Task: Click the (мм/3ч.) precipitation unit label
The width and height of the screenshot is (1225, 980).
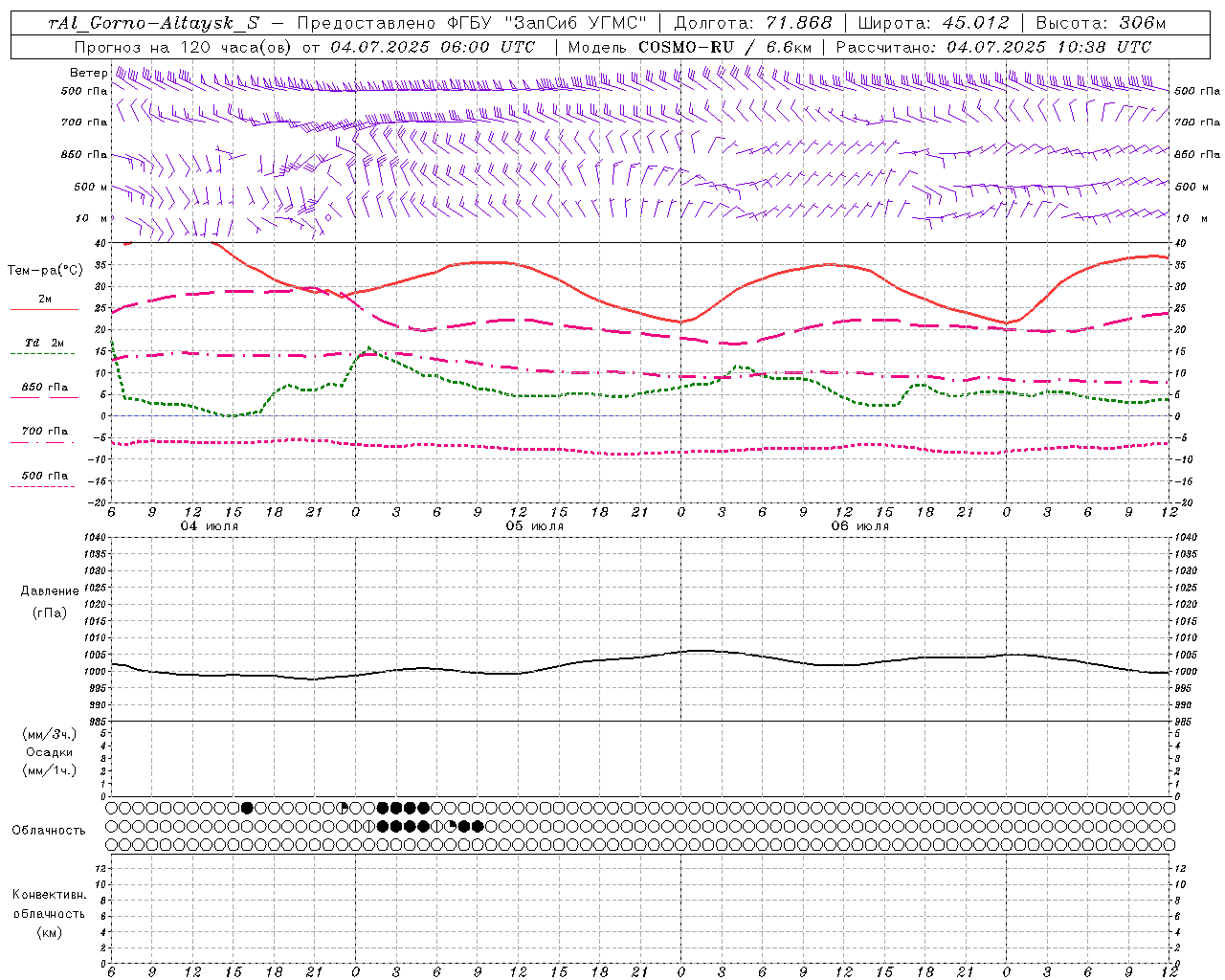Action: coord(50,734)
